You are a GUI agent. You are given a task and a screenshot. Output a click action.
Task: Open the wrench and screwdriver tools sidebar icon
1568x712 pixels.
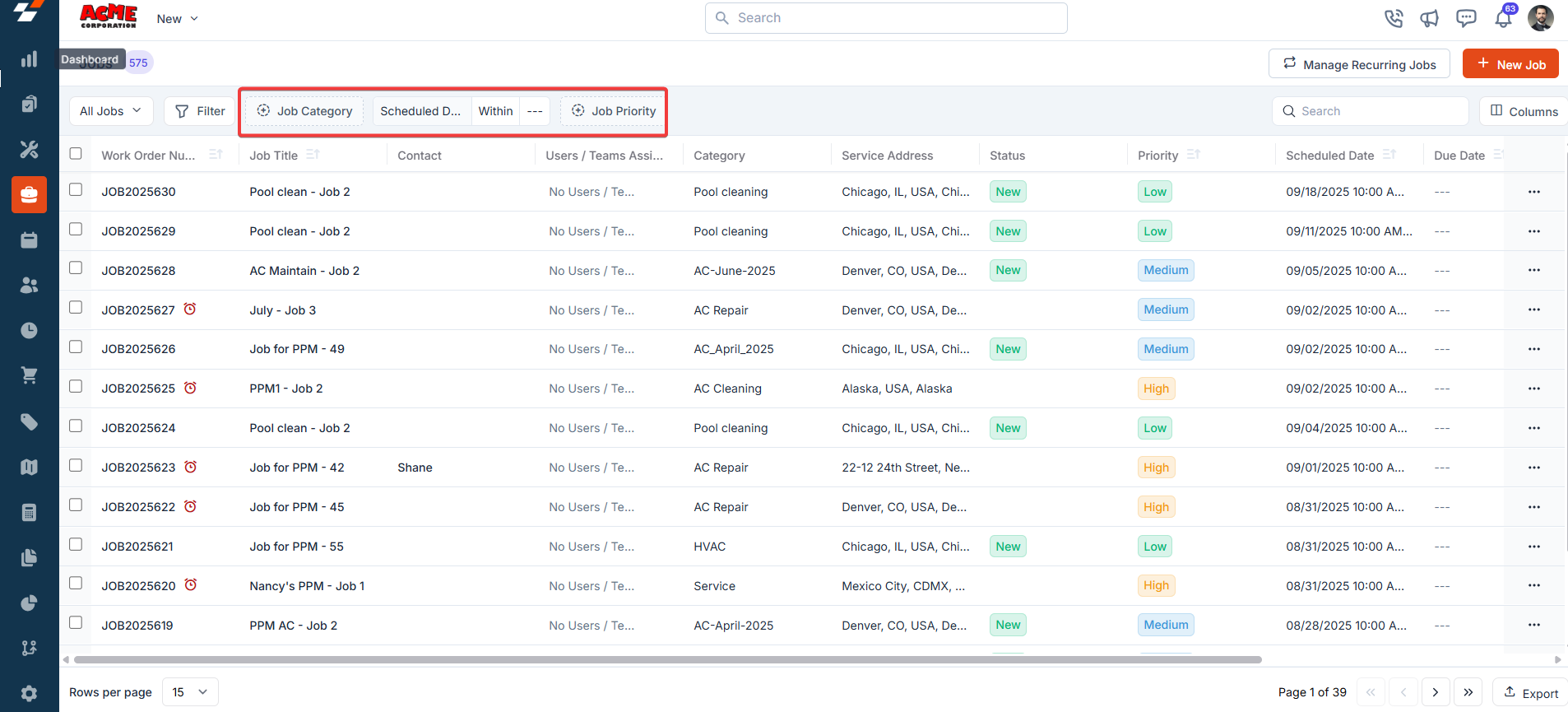pyautogui.click(x=29, y=150)
